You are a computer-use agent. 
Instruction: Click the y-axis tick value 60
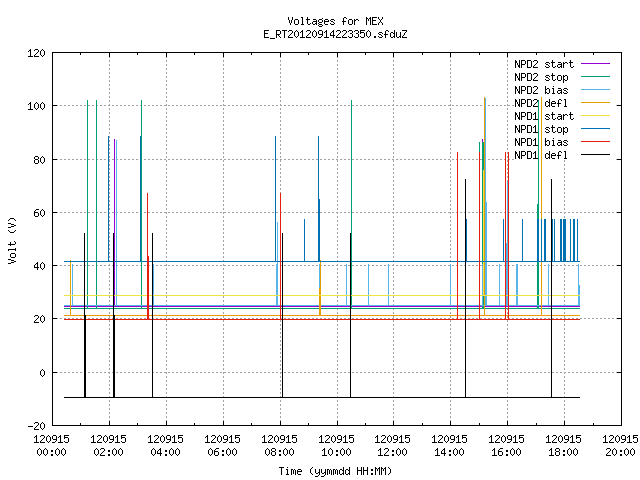point(39,213)
